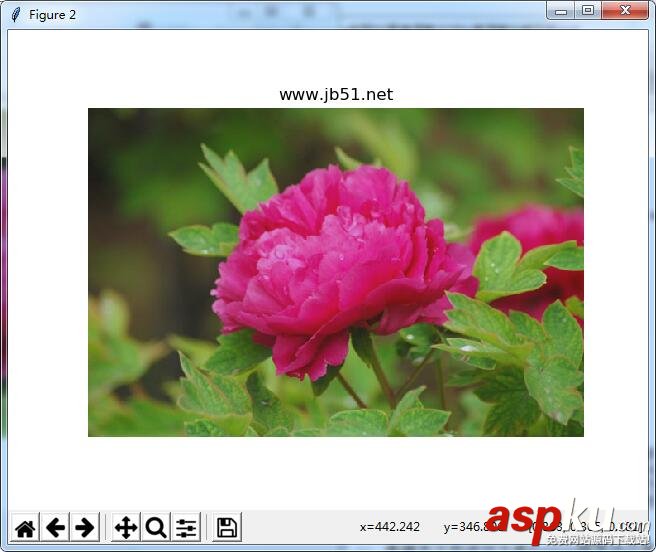Go back to the previous view

pyautogui.click(x=55, y=527)
